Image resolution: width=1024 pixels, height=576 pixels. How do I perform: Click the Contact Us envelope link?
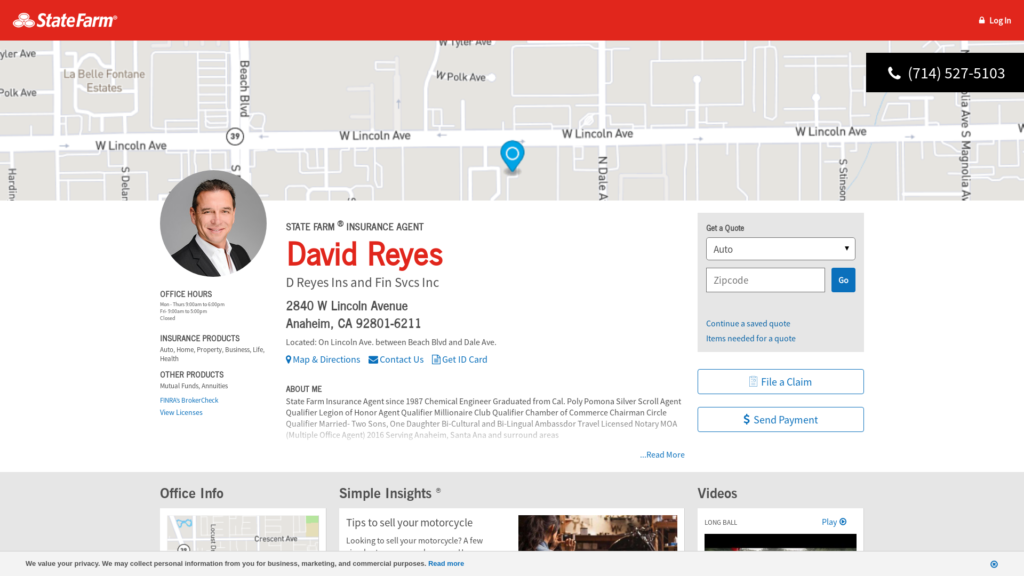tap(396, 360)
